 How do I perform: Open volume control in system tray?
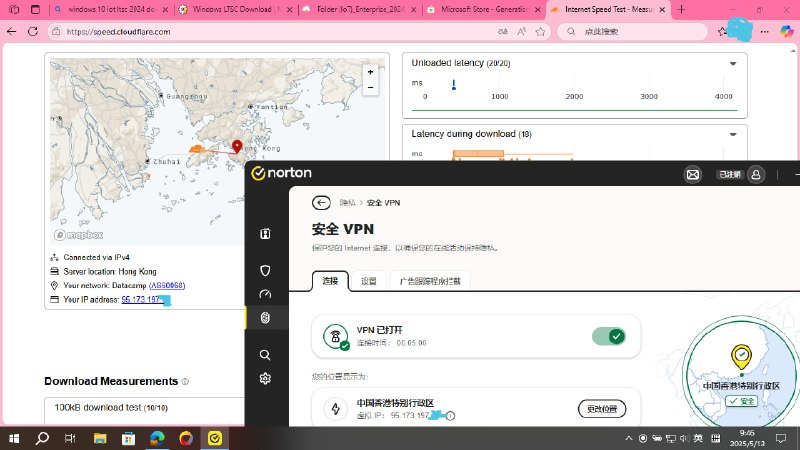coord(684,438)
